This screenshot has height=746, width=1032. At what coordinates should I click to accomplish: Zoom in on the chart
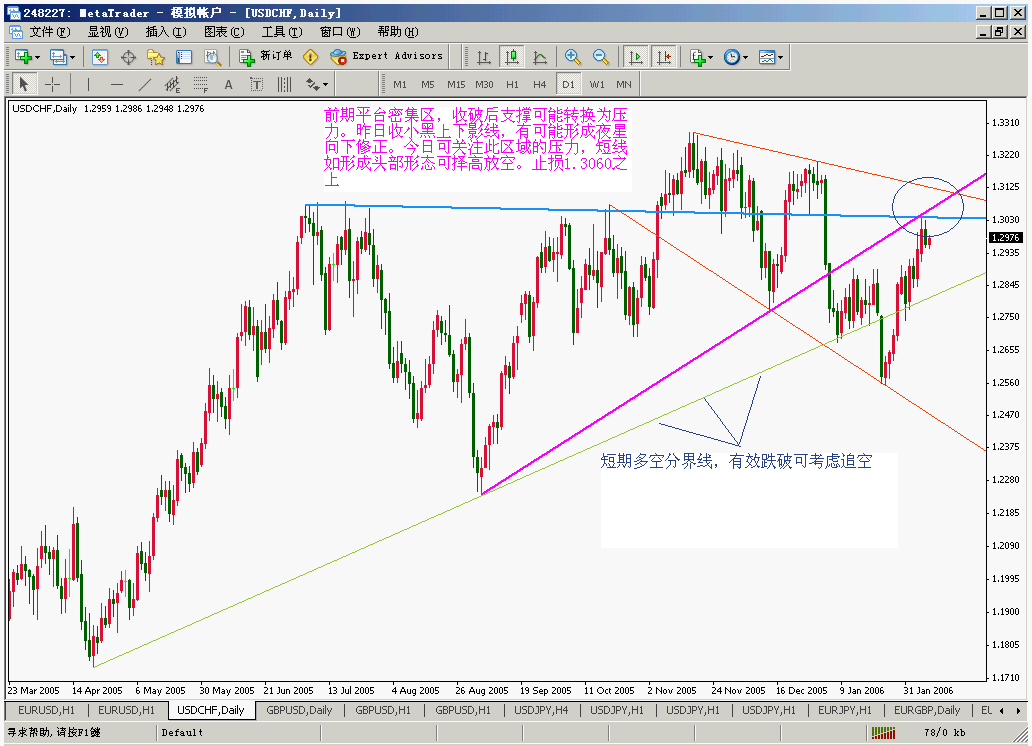(573, 57)
